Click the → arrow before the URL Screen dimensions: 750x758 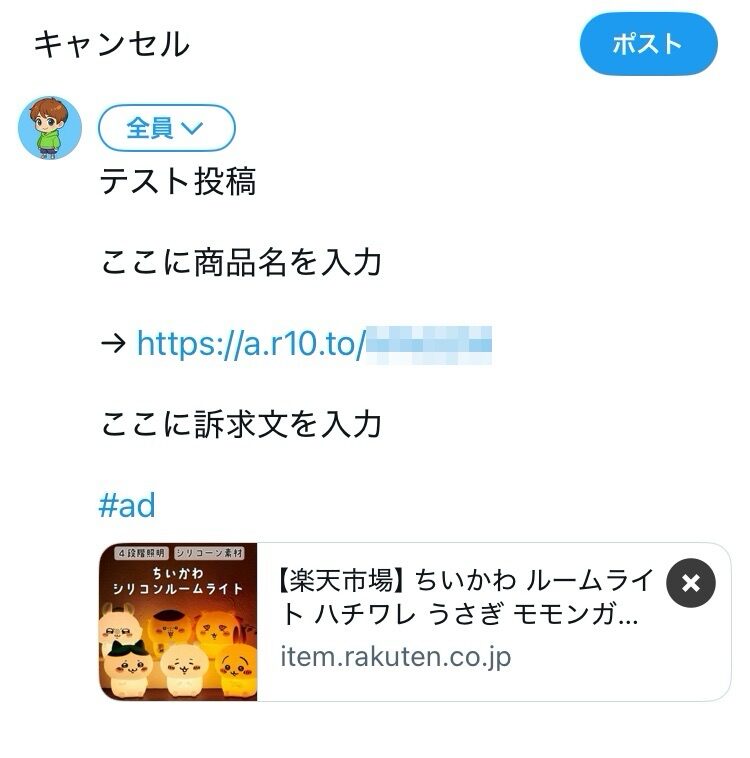click(114, 344)
